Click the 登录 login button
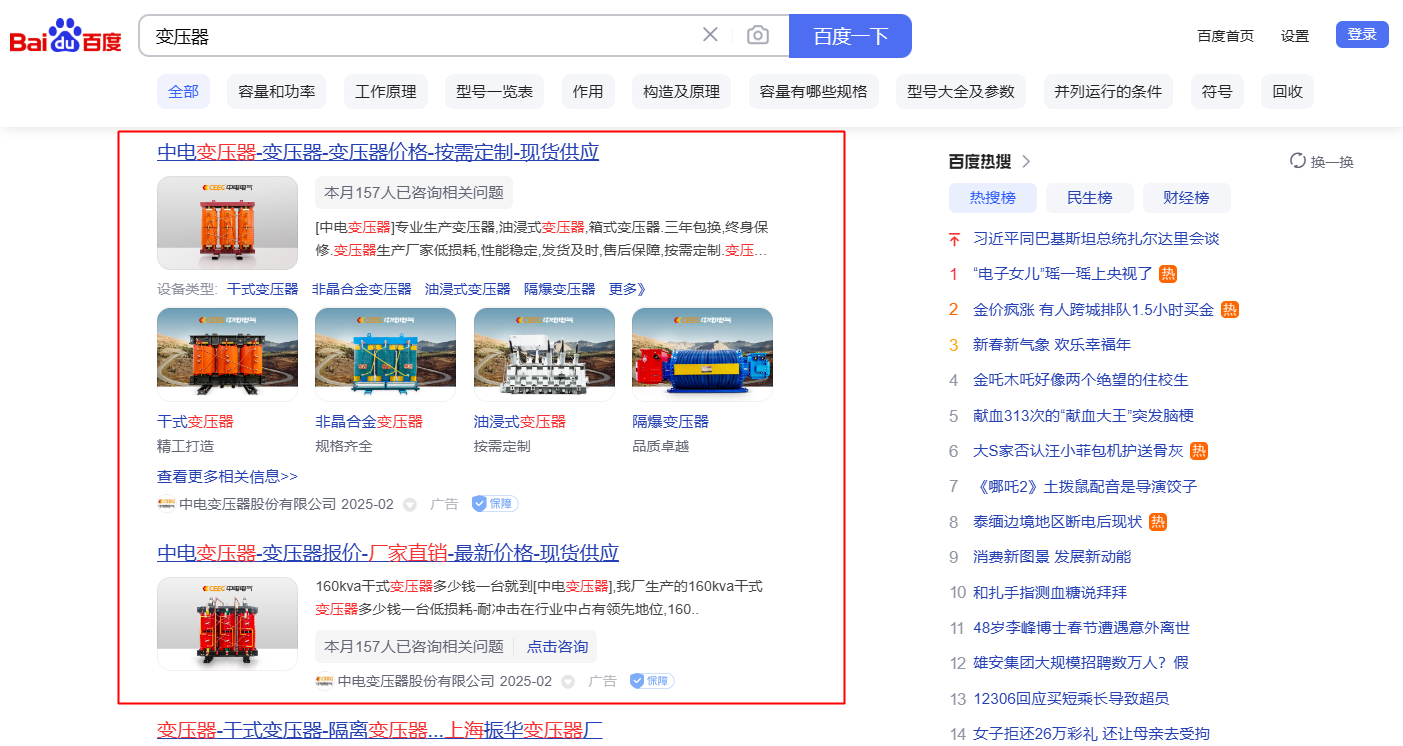The width and height of the screenshot is (1403, 746). (1361, 35)
